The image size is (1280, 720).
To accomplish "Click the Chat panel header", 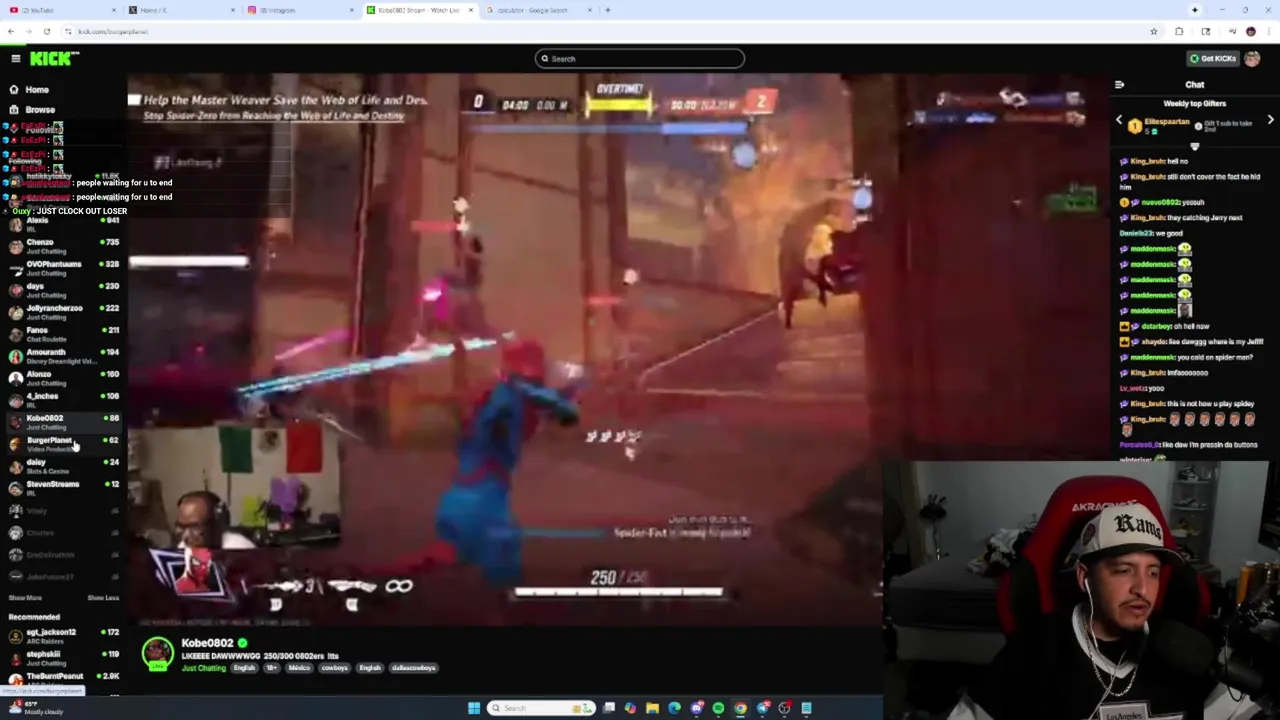I will click(1194, 85).
